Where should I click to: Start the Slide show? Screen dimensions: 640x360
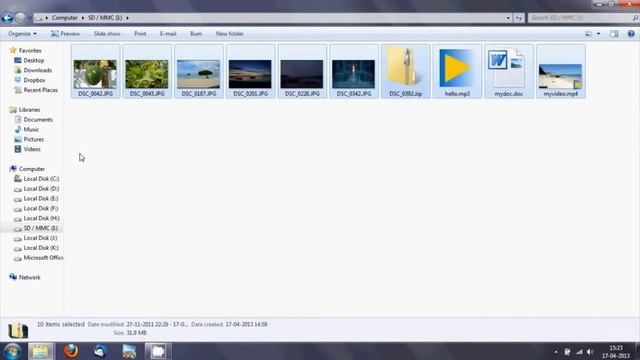tap(107, 34)
